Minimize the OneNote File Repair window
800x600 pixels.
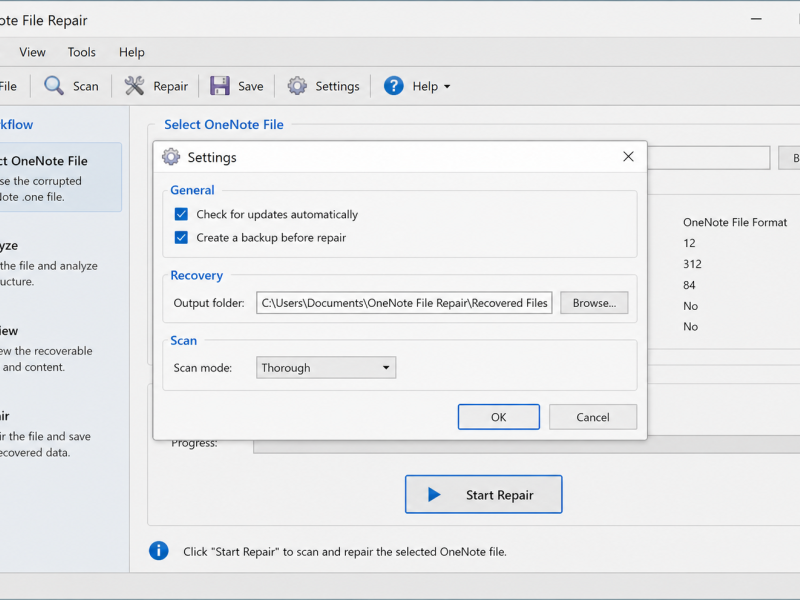[x=756, y=19]
